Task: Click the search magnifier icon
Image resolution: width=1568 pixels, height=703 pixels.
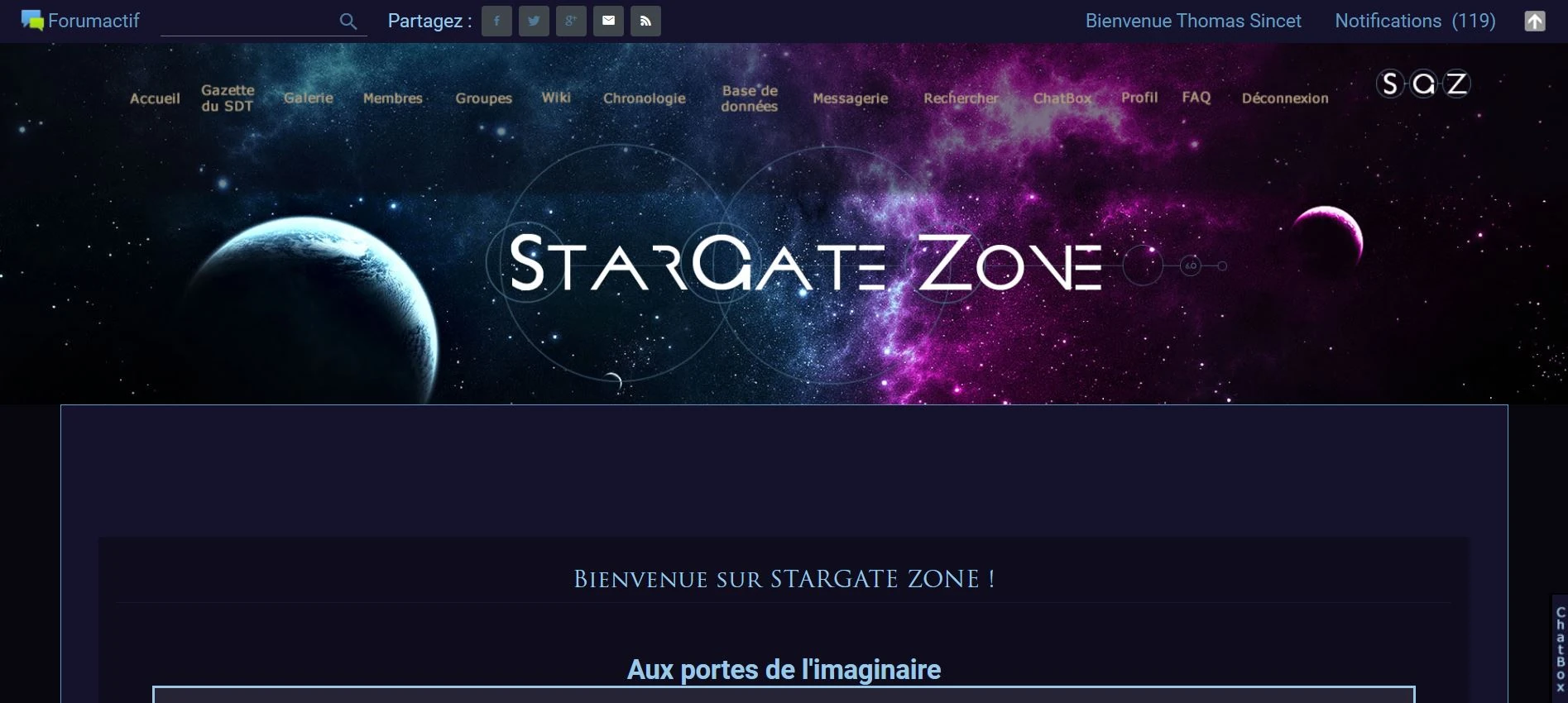Action: 348,22
